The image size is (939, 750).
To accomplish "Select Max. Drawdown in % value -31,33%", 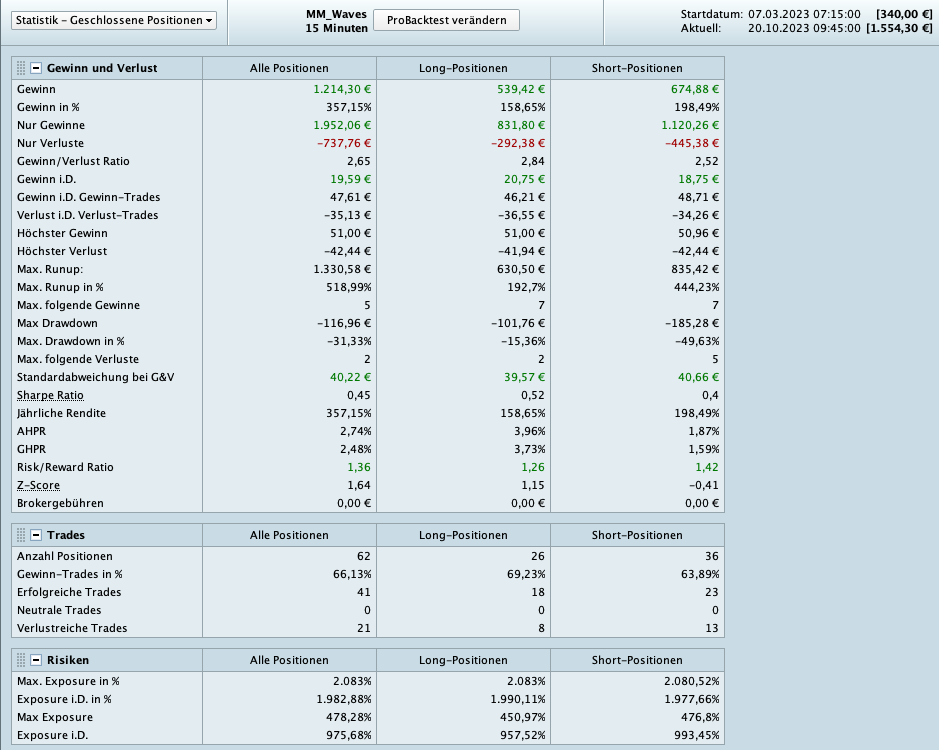I will click(x=349, y=341).
